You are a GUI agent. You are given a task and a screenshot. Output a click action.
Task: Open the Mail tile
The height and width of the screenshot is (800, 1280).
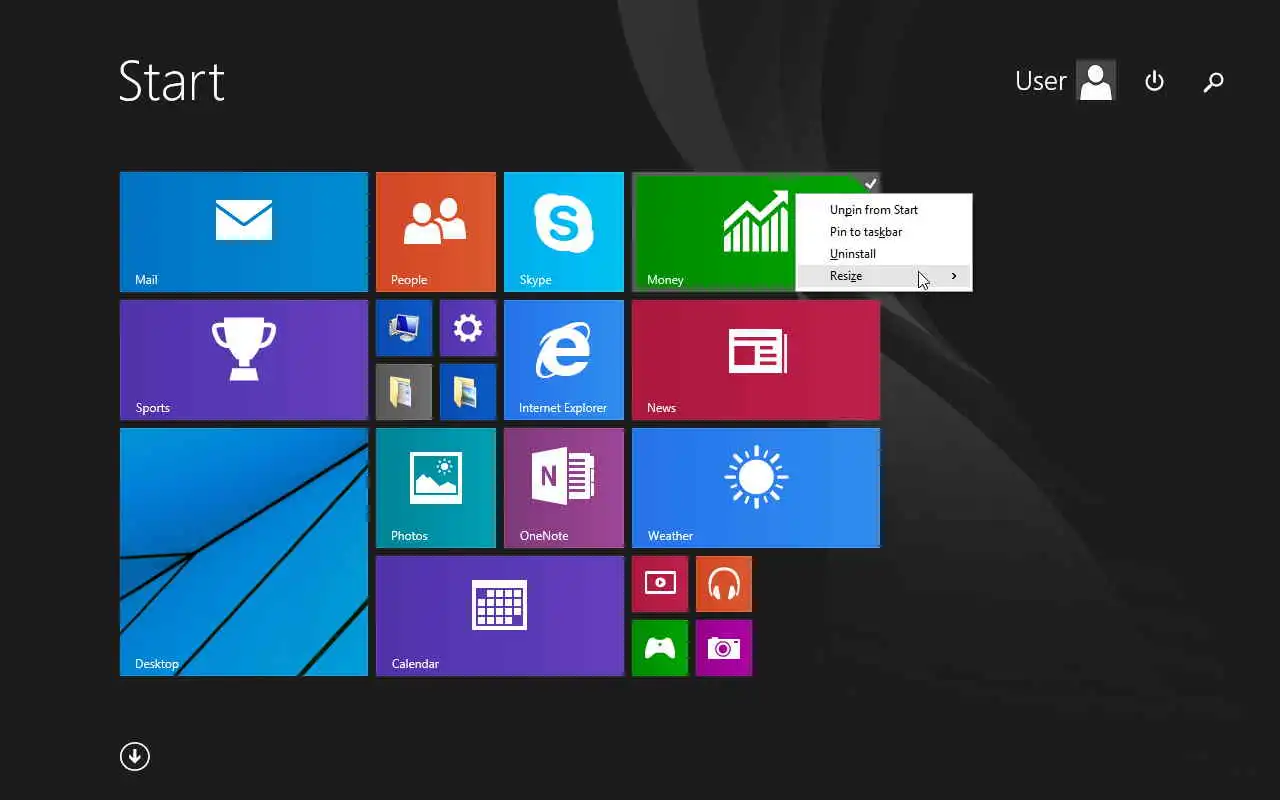pos(244,232)
